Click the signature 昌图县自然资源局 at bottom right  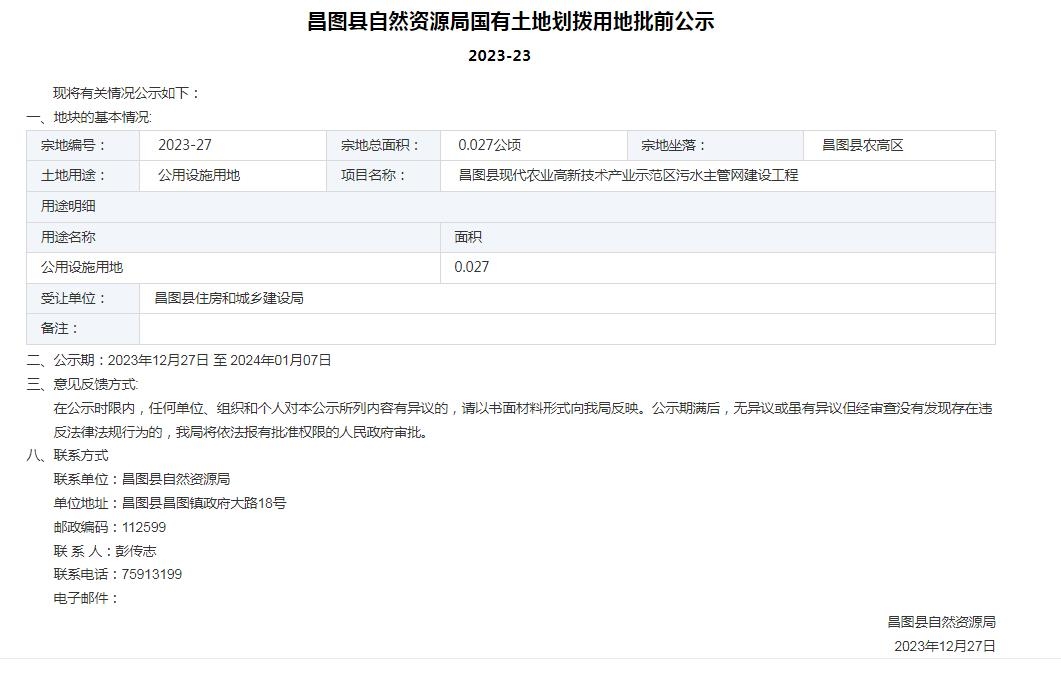click(941, 622)
